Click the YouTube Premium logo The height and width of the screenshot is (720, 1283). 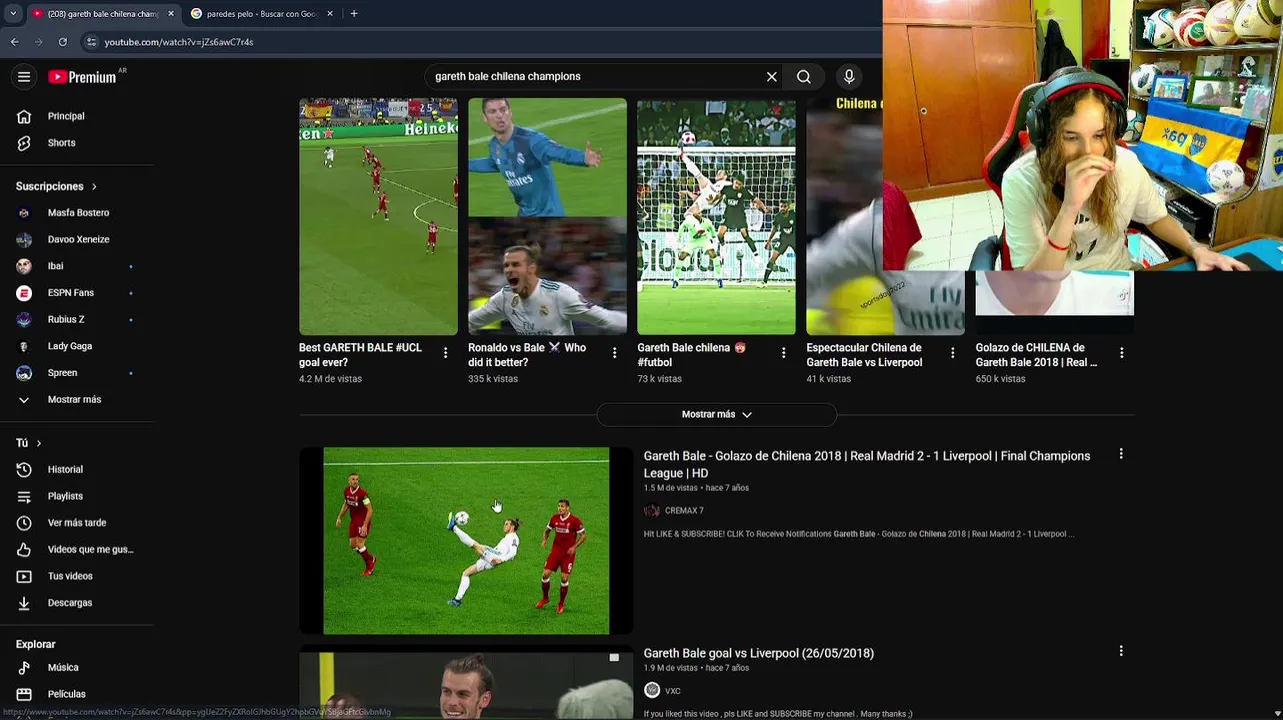click(82, 77)
